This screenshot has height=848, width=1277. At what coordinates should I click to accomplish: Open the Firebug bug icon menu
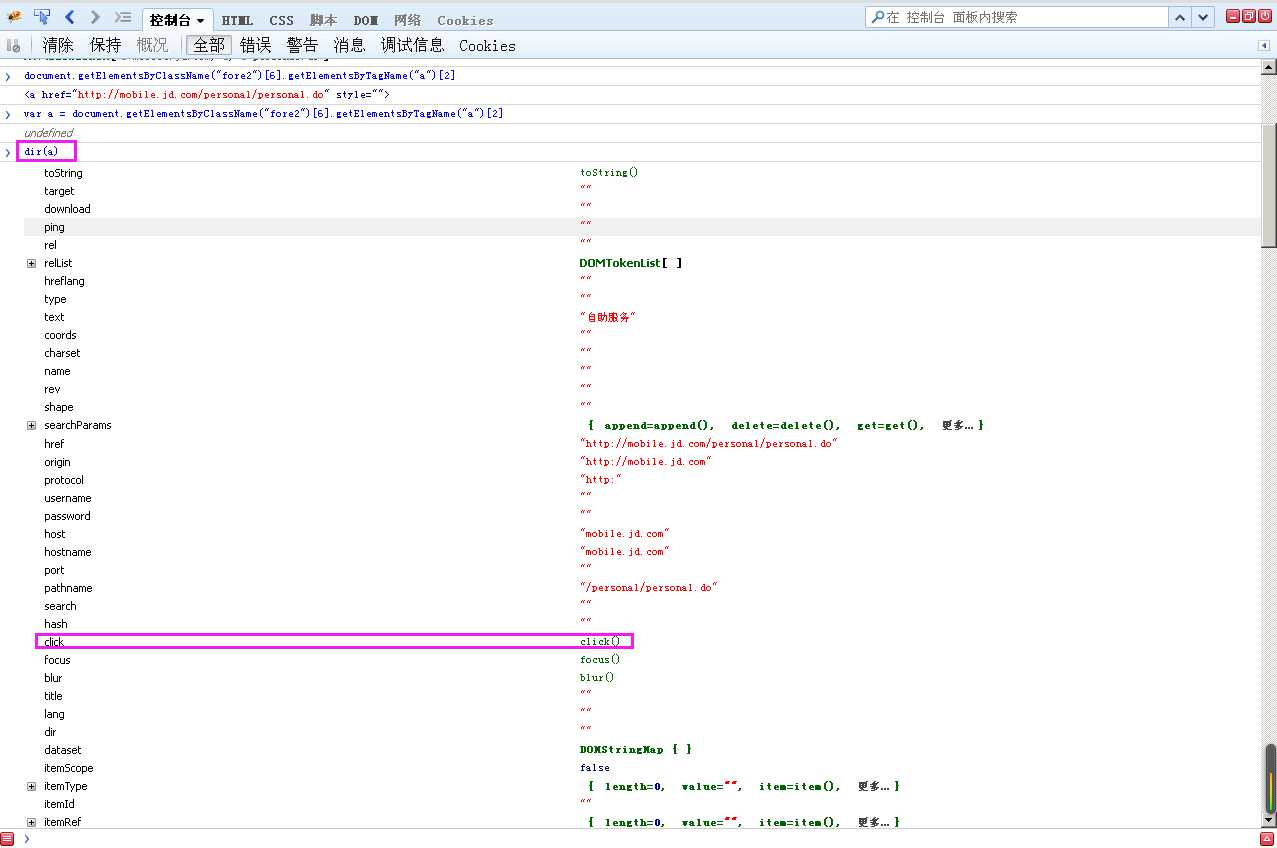pyautogui.click(x=14, y=17)
